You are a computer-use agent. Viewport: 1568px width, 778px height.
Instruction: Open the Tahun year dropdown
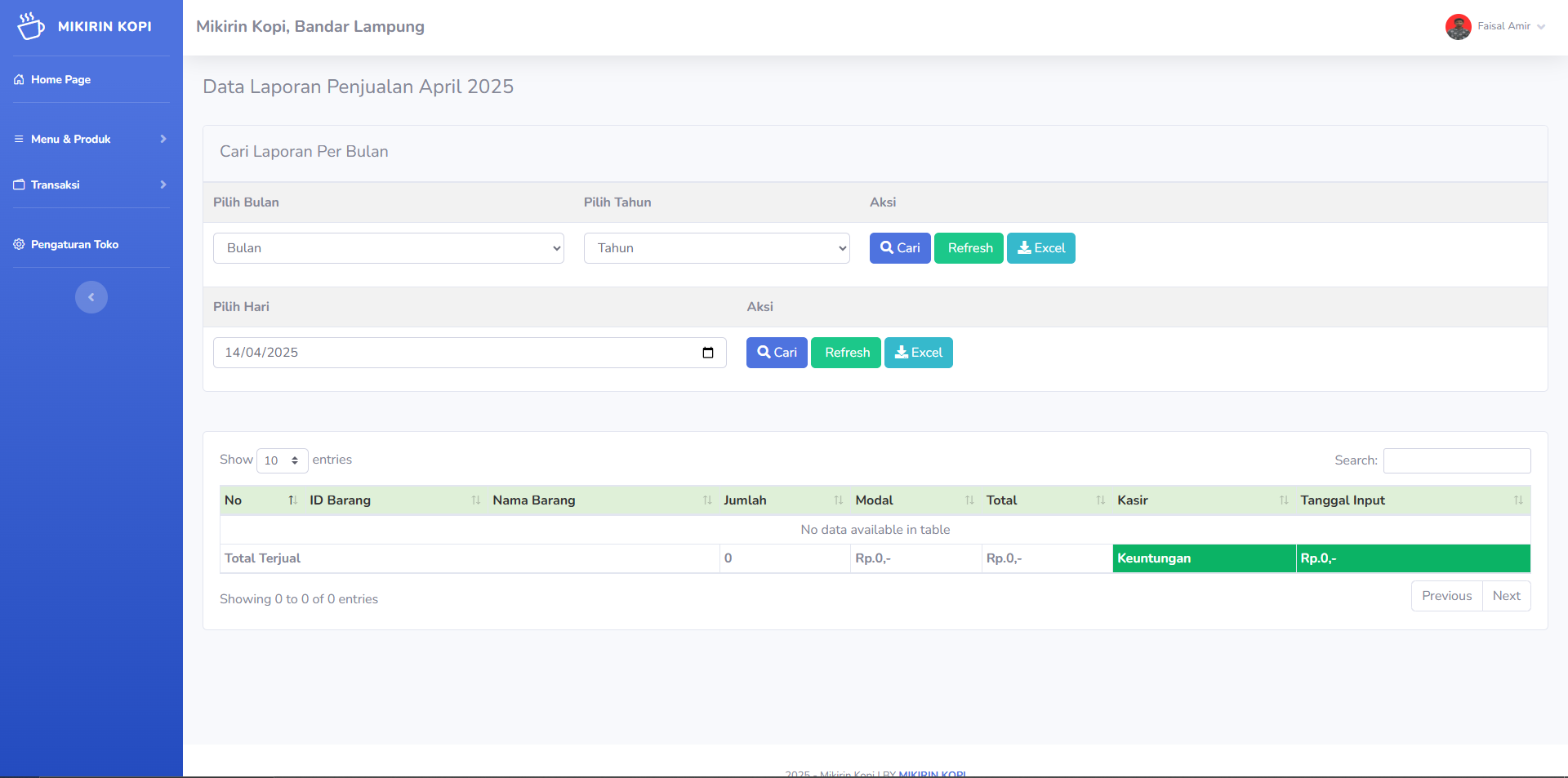pyautogui.click(x=717, y=248)
